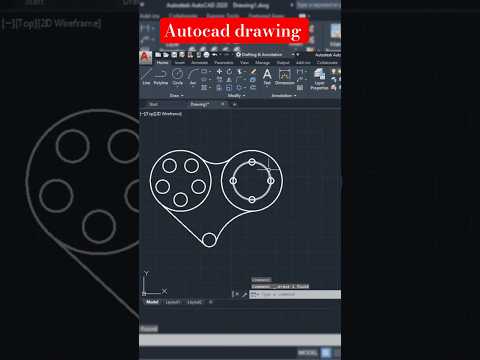Select the Move tool
480x360 pixels.
(x=219, y=72)
